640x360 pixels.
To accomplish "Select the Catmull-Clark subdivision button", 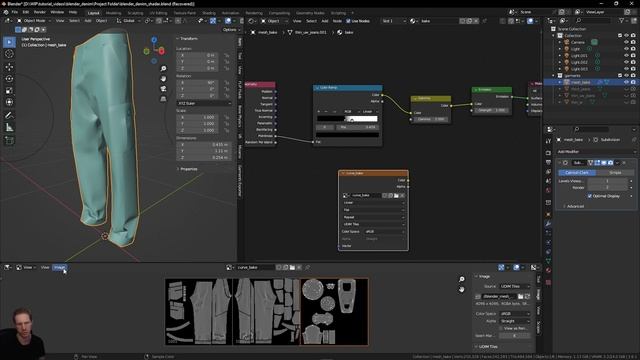I will (577, 173).
